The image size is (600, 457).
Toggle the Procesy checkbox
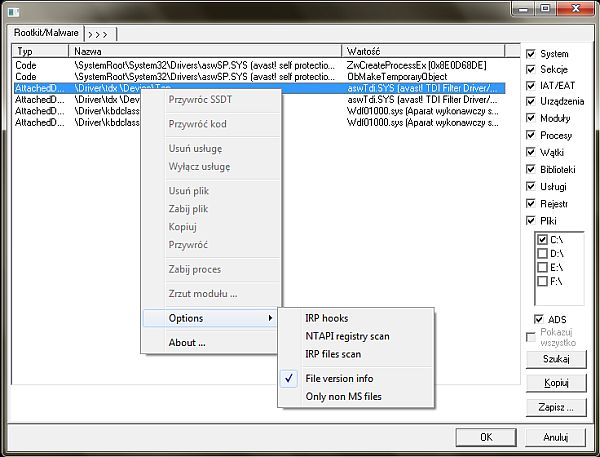point(530,135)
